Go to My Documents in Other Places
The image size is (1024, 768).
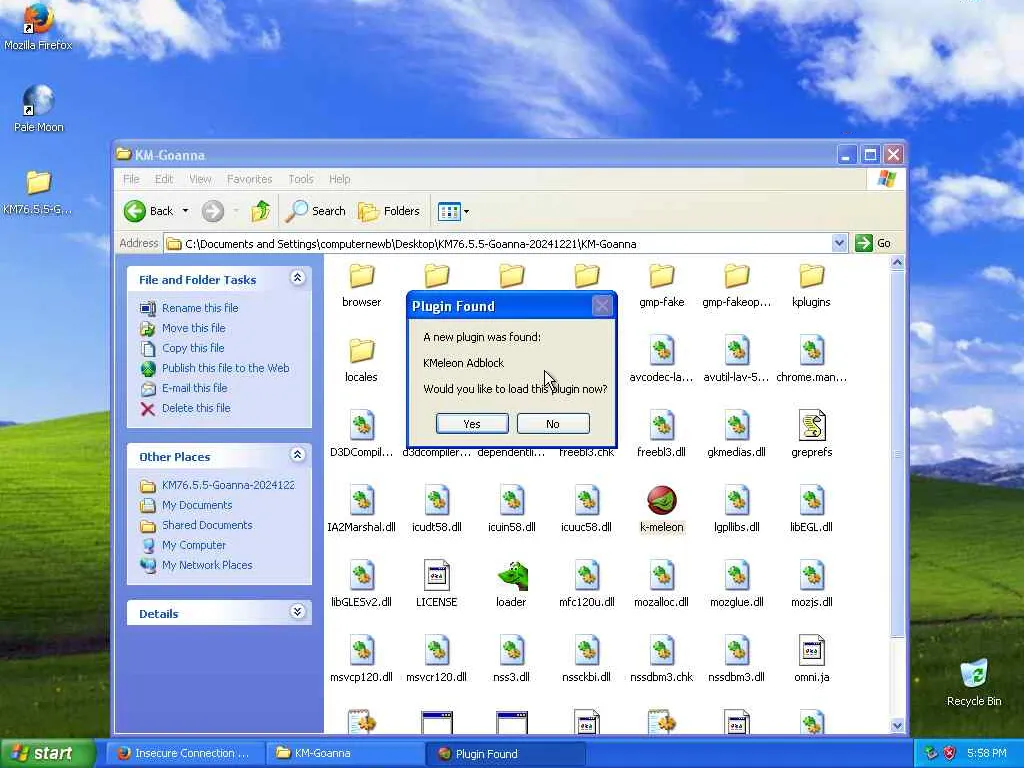197,505
